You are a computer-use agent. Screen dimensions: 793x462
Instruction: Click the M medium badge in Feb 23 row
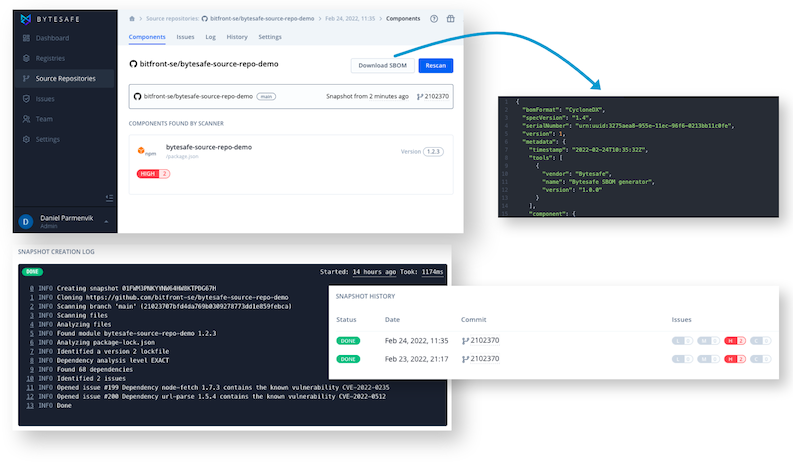click(709, 359)
